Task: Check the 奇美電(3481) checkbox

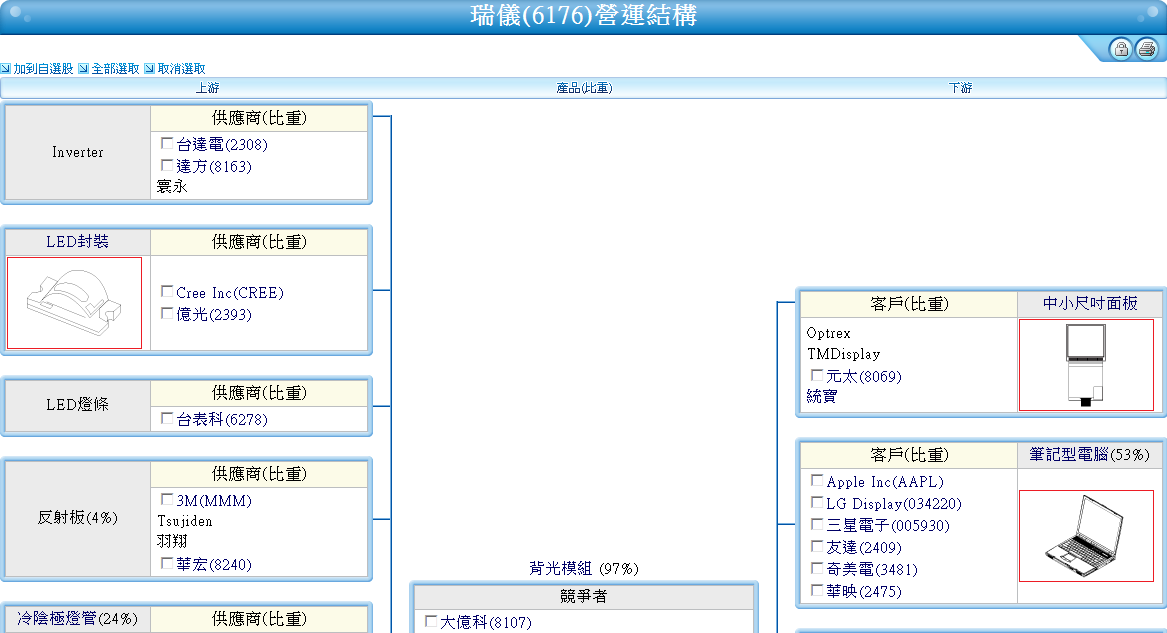Action: point(817,568)
